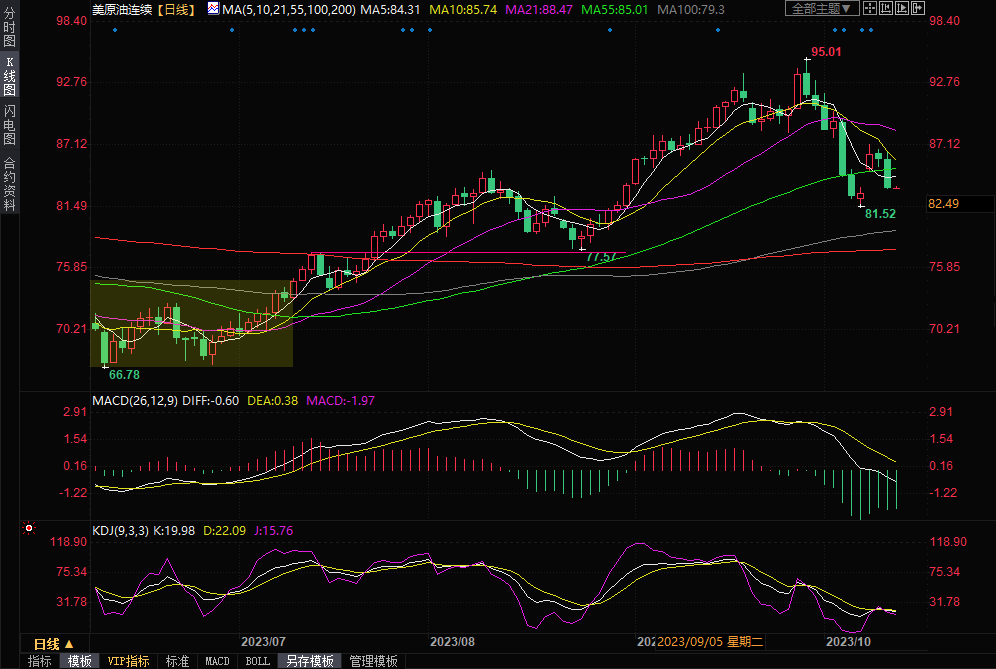Open the 闪电图 side tab
The width and height of the screenshot is (996, 669).
(x=9, y=124)
